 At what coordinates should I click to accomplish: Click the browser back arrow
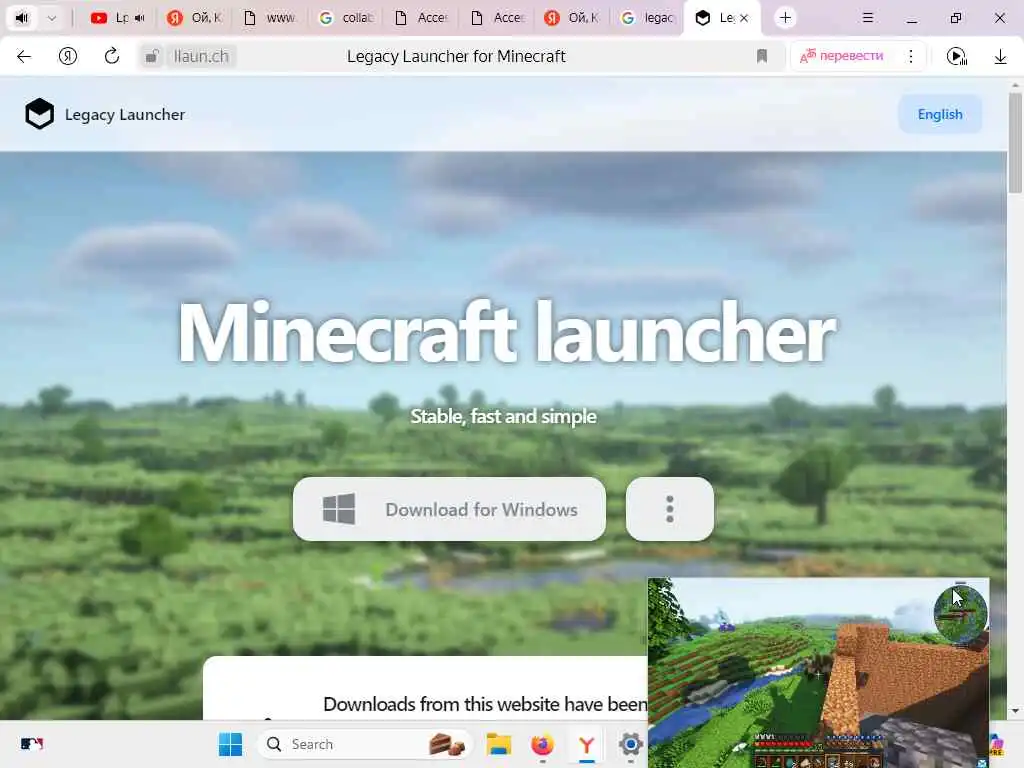[x=24, y=56]
